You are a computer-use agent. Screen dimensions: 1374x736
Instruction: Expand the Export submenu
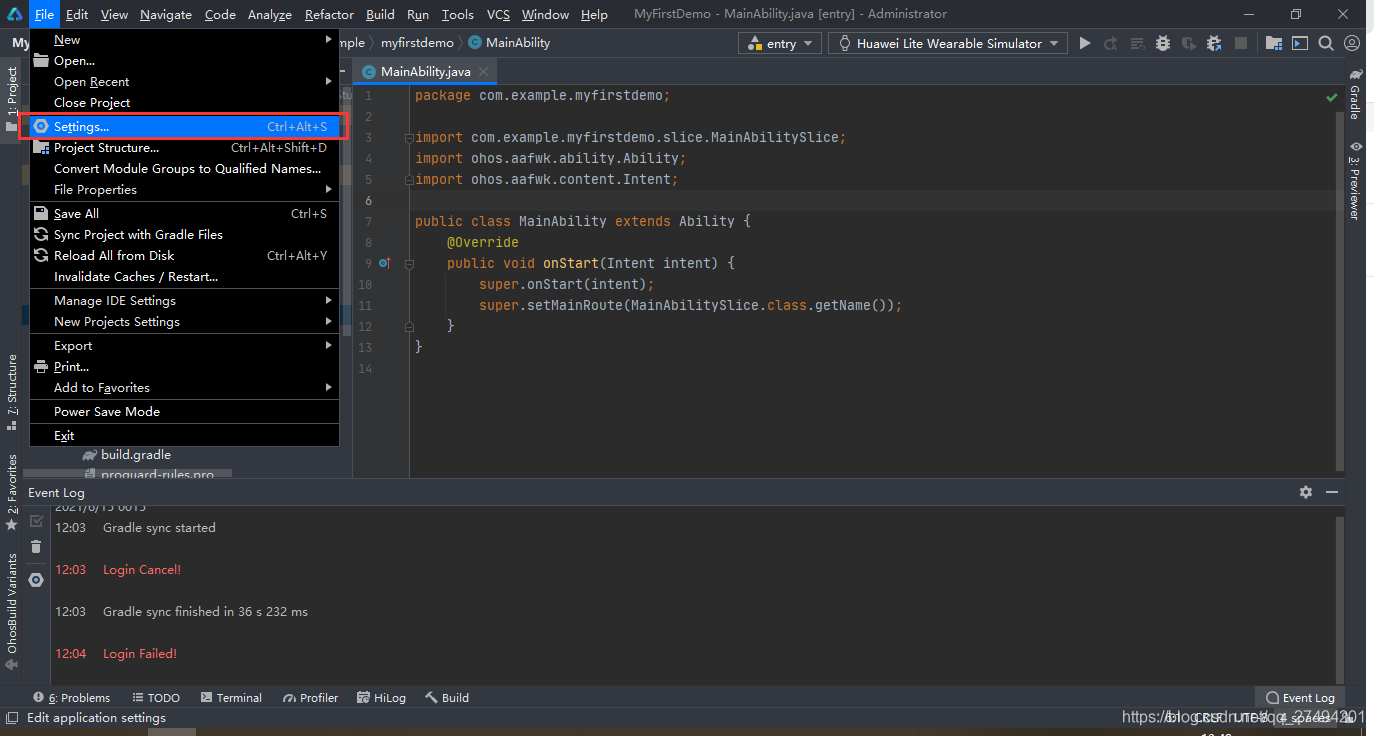184,346
